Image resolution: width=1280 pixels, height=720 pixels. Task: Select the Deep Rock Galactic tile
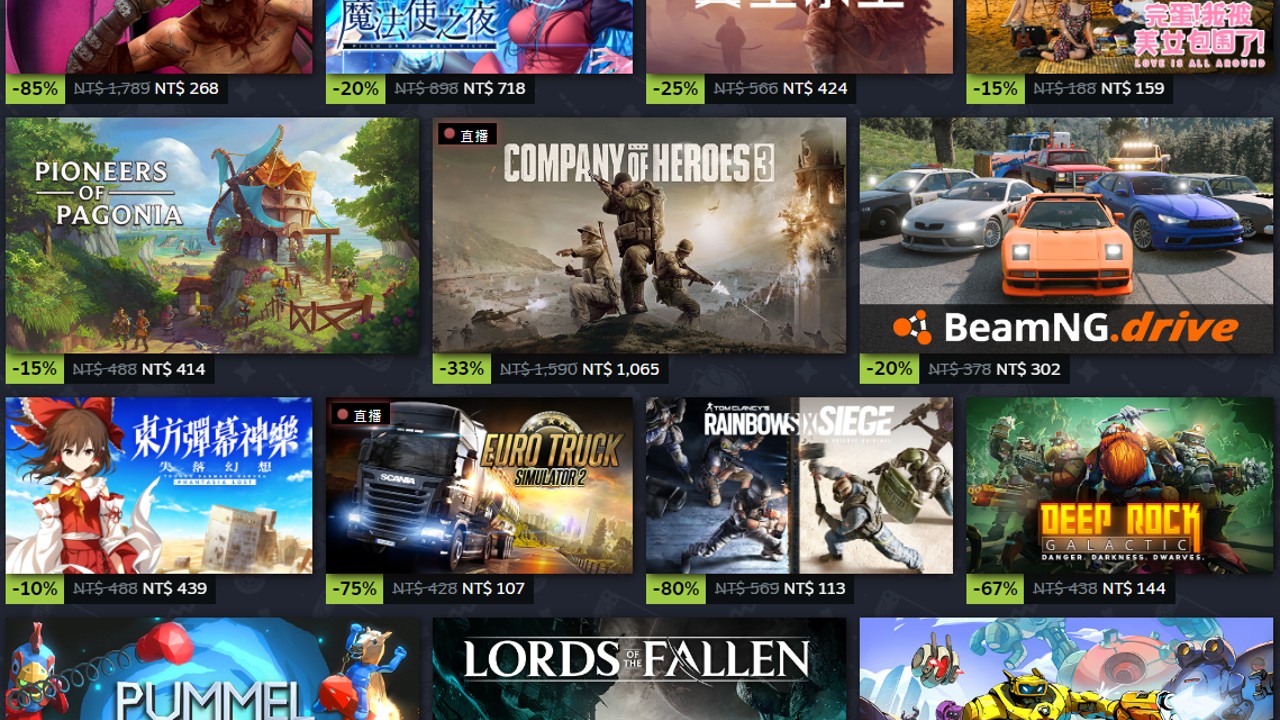tap(1119, 485)
